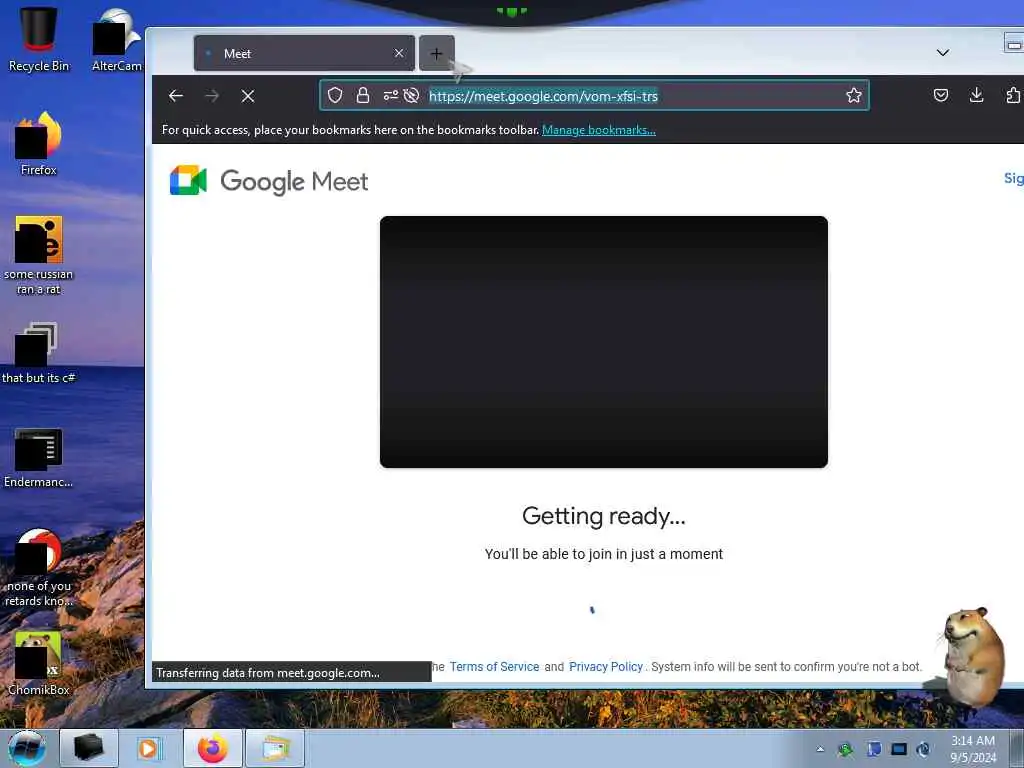
Task: Bookmark this page with the star icon
Action: (x=854, y=95)
